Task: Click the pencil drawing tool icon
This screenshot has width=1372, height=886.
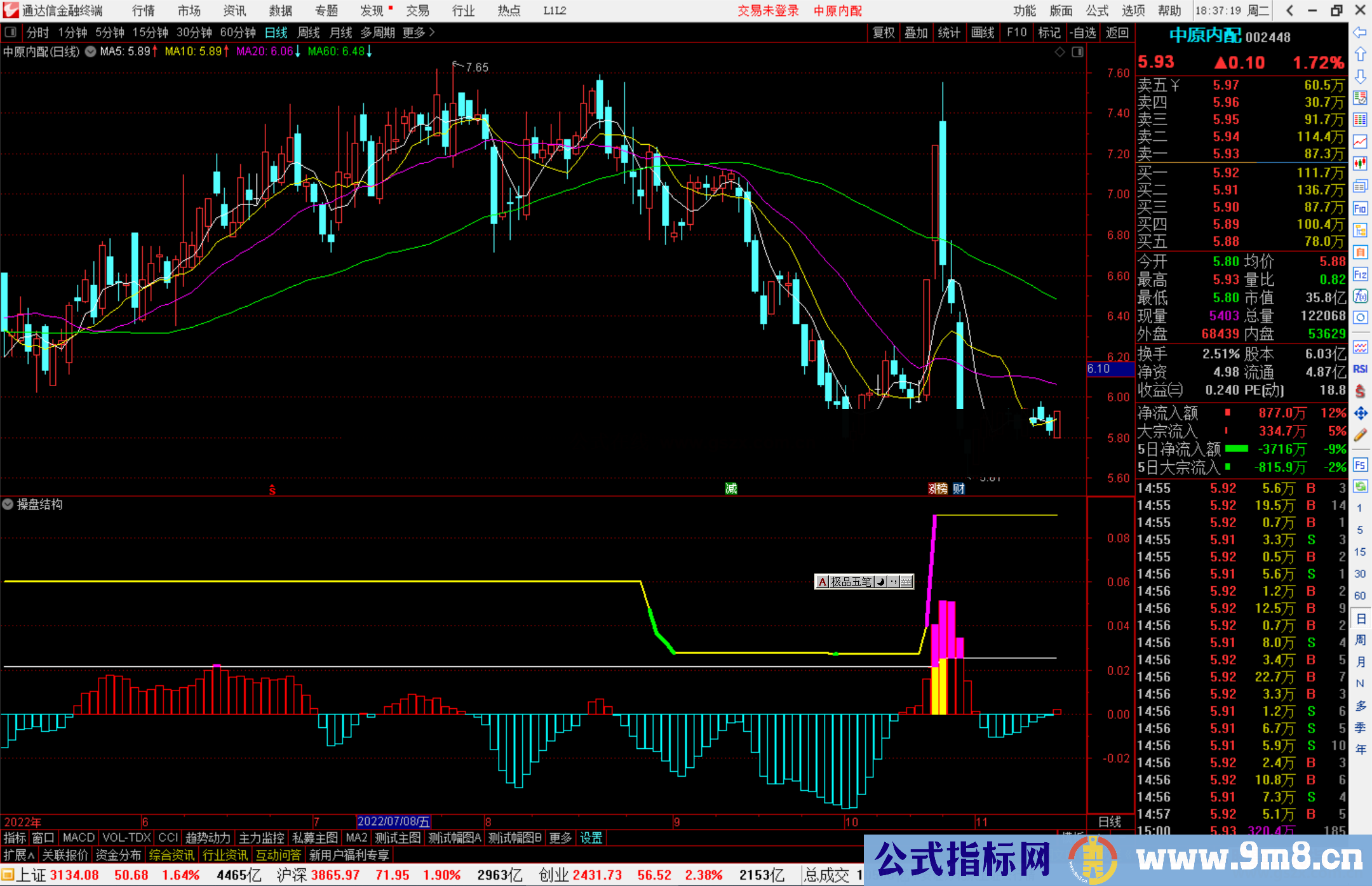Action: (1360, 435)
